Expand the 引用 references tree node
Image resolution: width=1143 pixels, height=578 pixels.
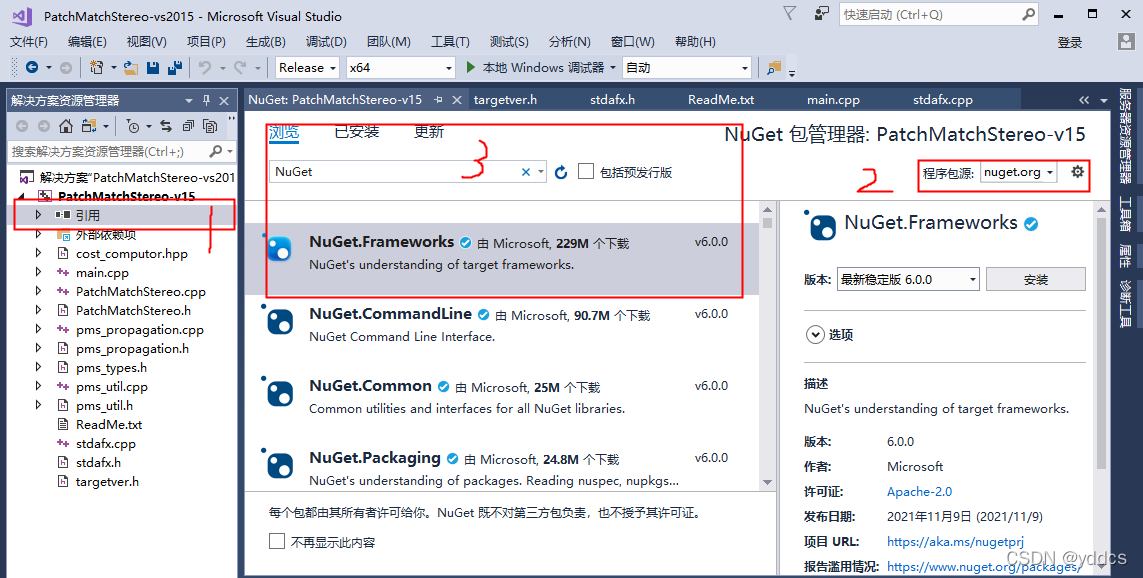39,215
